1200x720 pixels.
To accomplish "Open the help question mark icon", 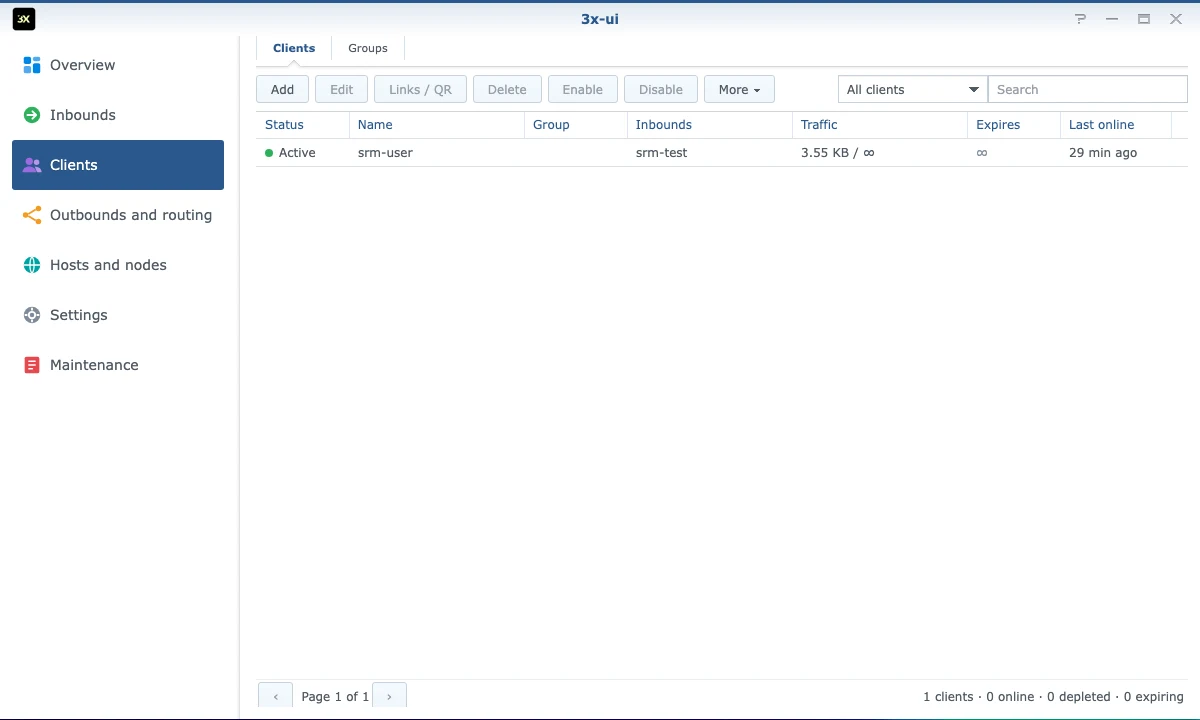I will pos(1080,19).
